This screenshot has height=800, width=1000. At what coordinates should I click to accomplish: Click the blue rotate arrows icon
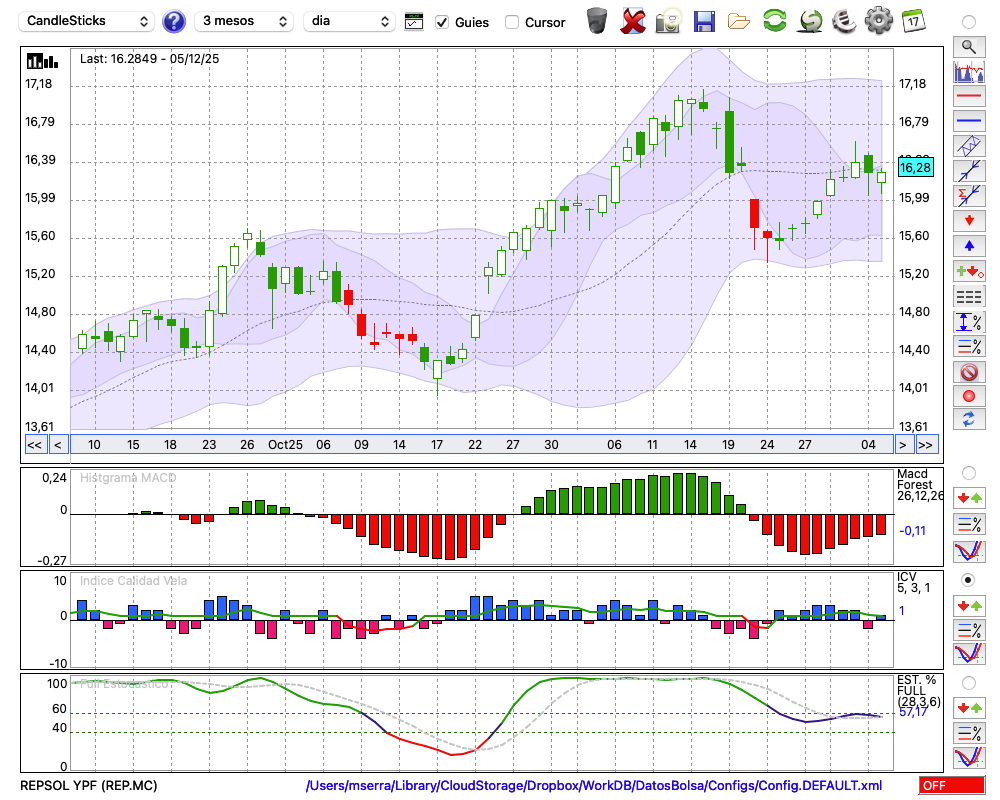pos(969,419)
